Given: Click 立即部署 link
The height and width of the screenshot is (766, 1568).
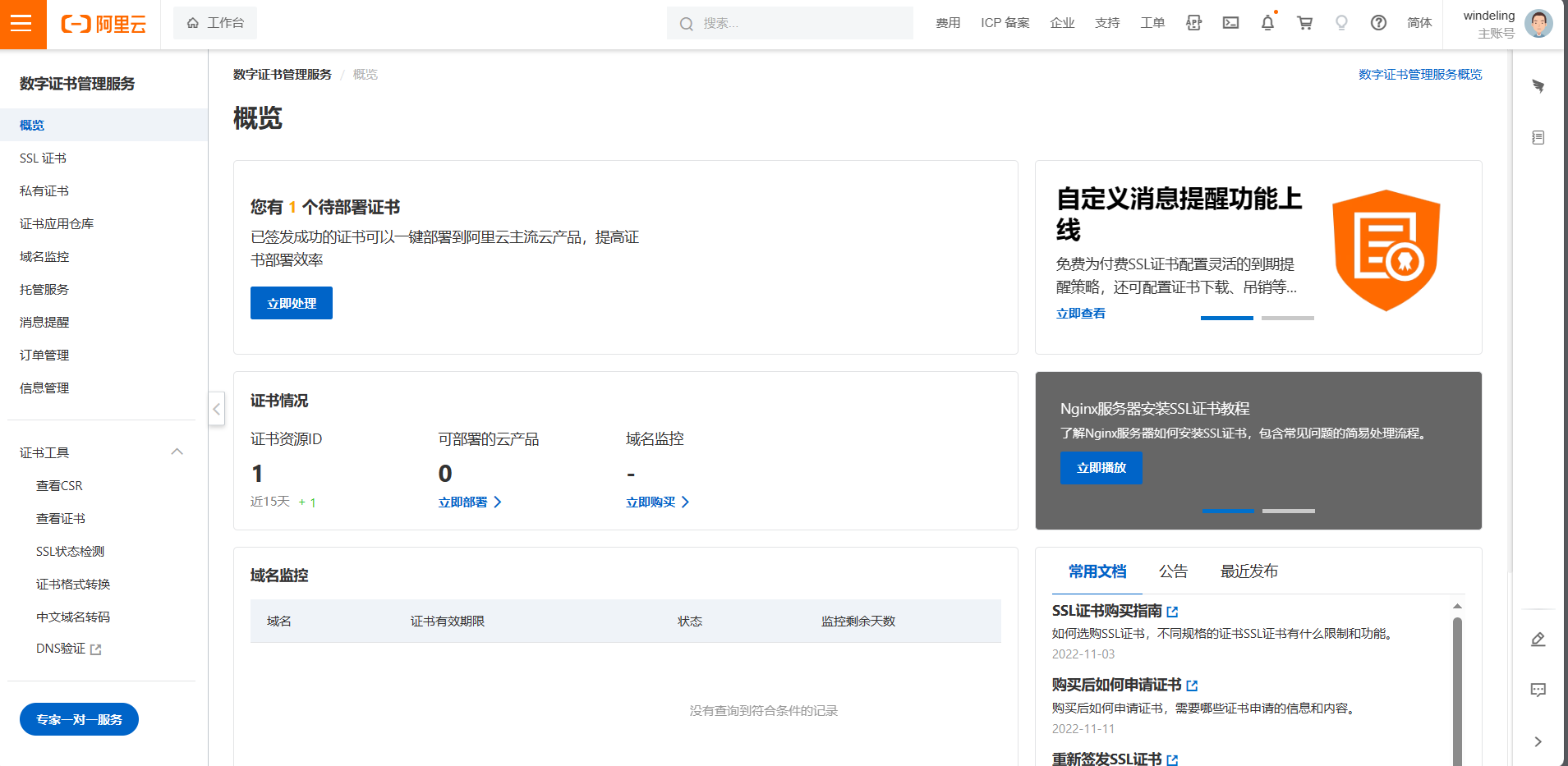Looking at the screenshot, I should 470,502.
